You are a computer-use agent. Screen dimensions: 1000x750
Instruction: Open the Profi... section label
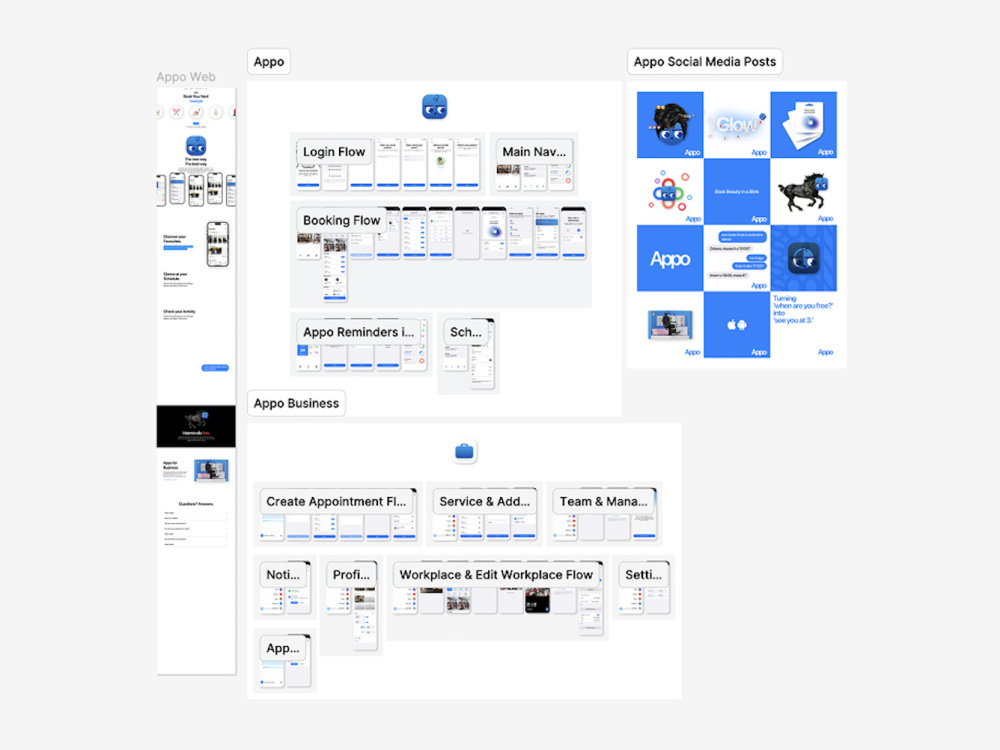click(x=351, y=575)
